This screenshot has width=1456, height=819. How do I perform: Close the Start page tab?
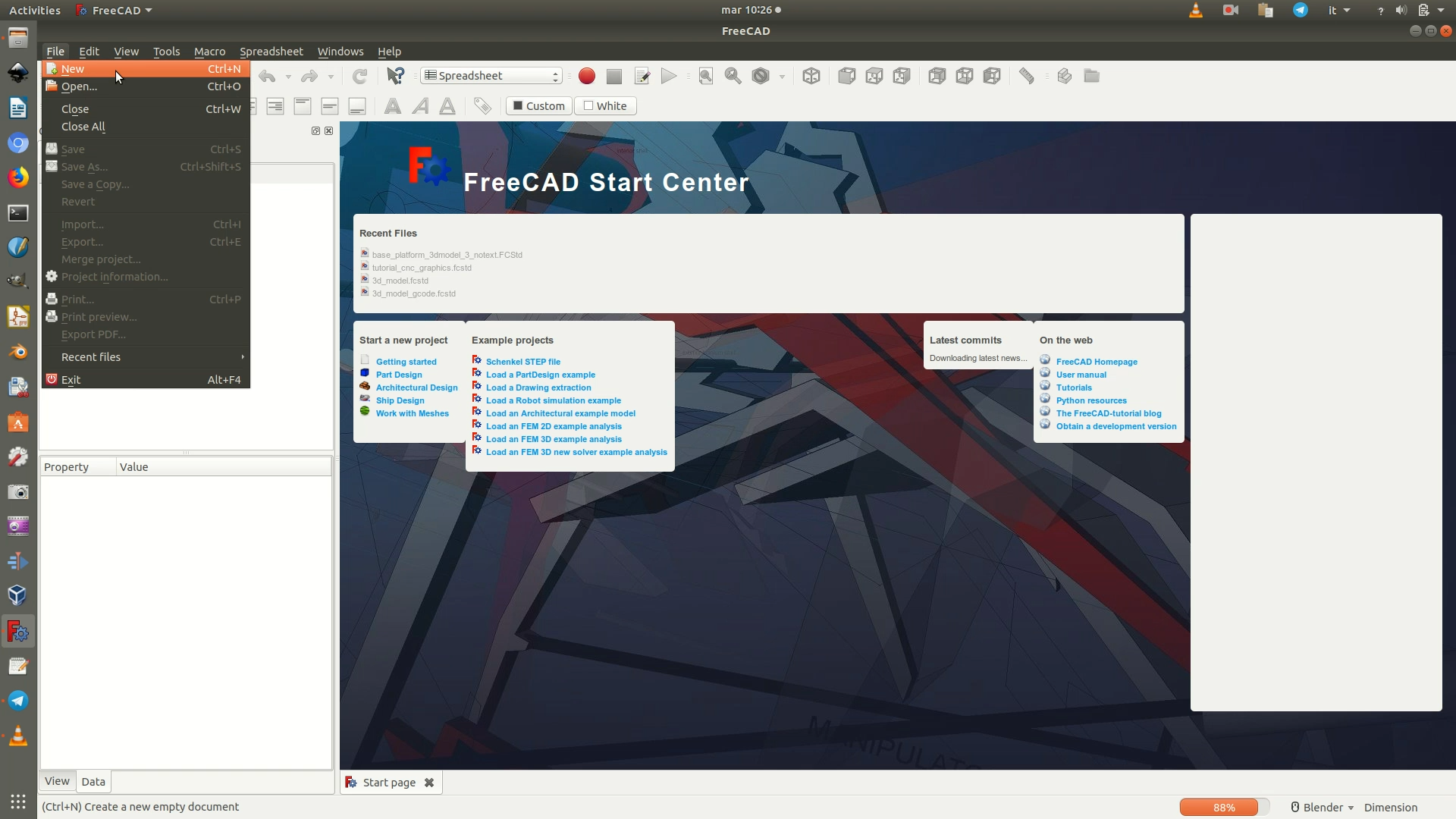429,783
